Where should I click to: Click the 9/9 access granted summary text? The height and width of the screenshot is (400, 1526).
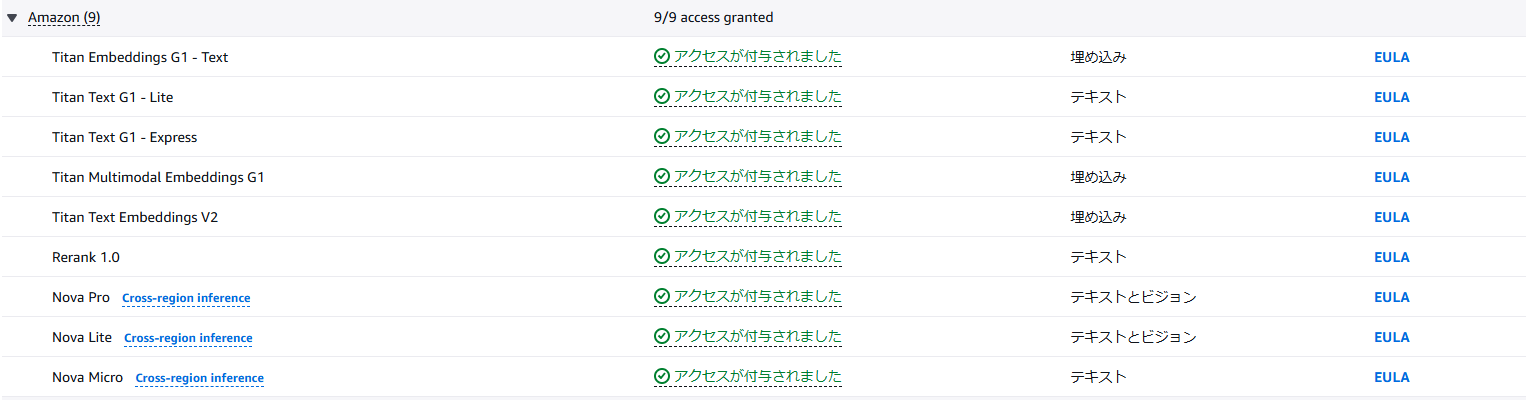(712, 17)
